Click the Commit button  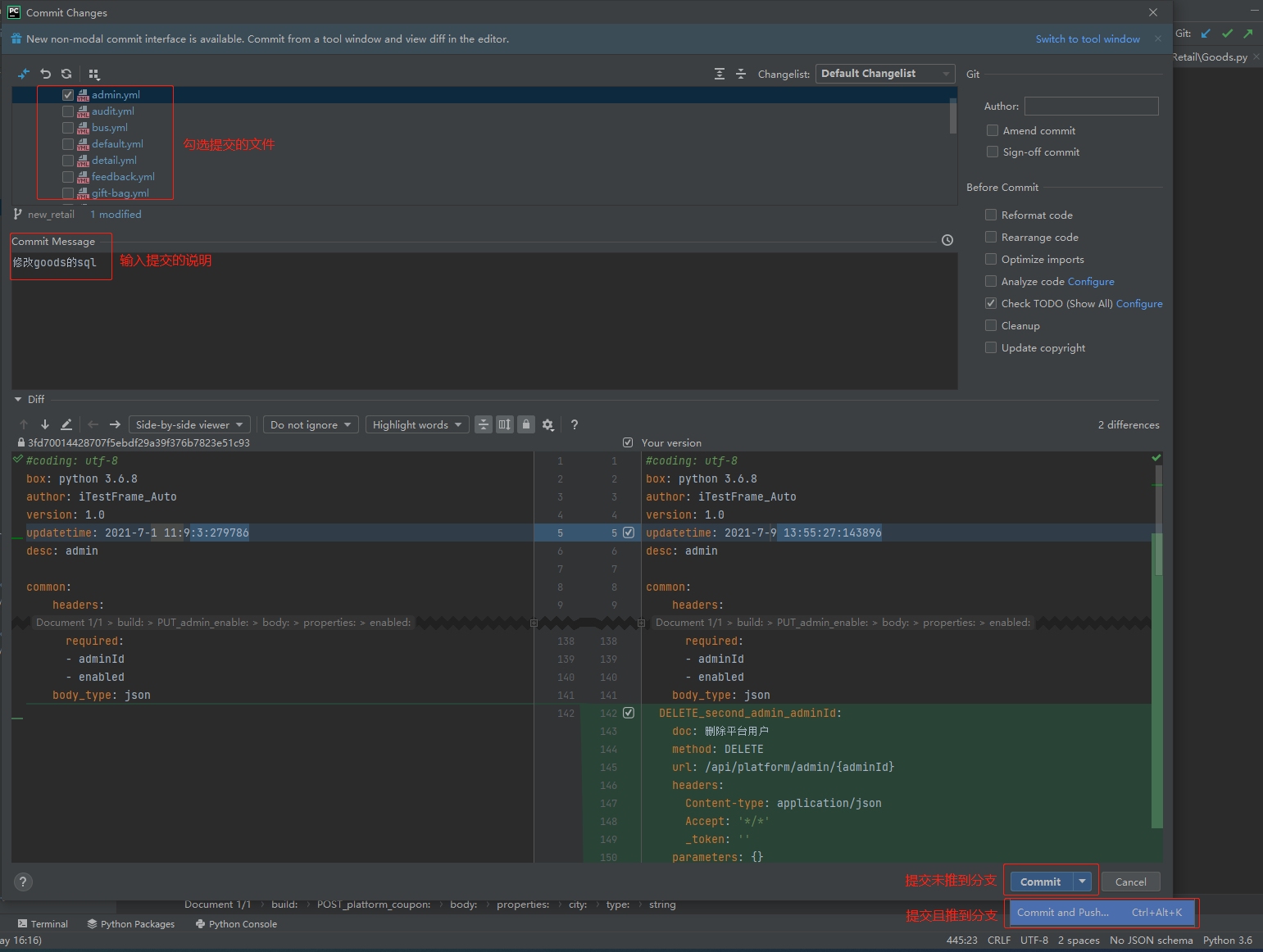(1041, 882)
